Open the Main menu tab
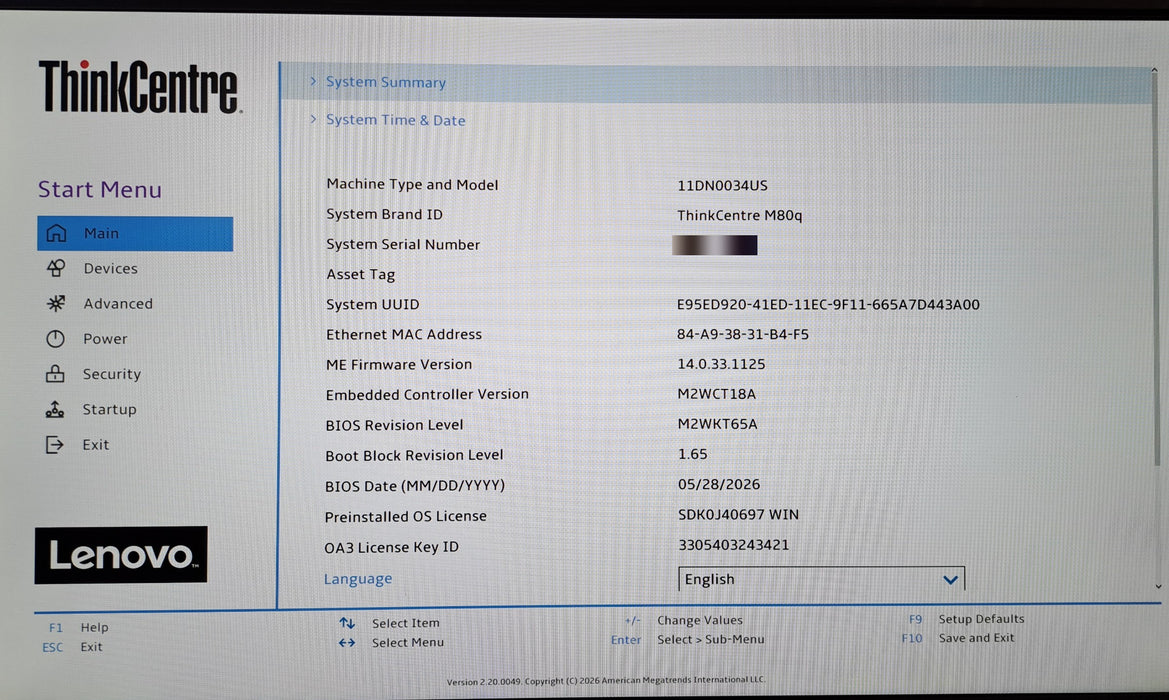Screen dimensions: 1169x700 tap(135, 233)
